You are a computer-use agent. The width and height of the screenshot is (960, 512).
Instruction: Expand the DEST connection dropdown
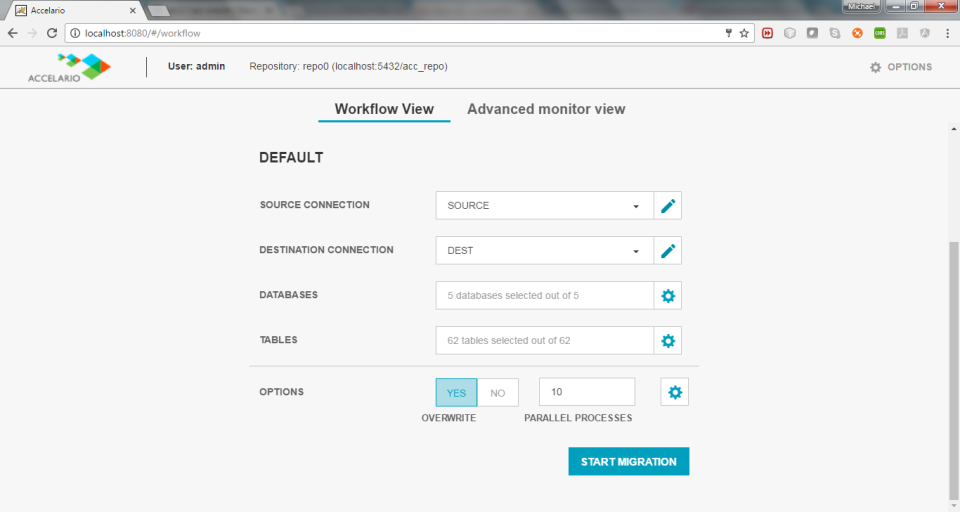[x=544, y=250]
